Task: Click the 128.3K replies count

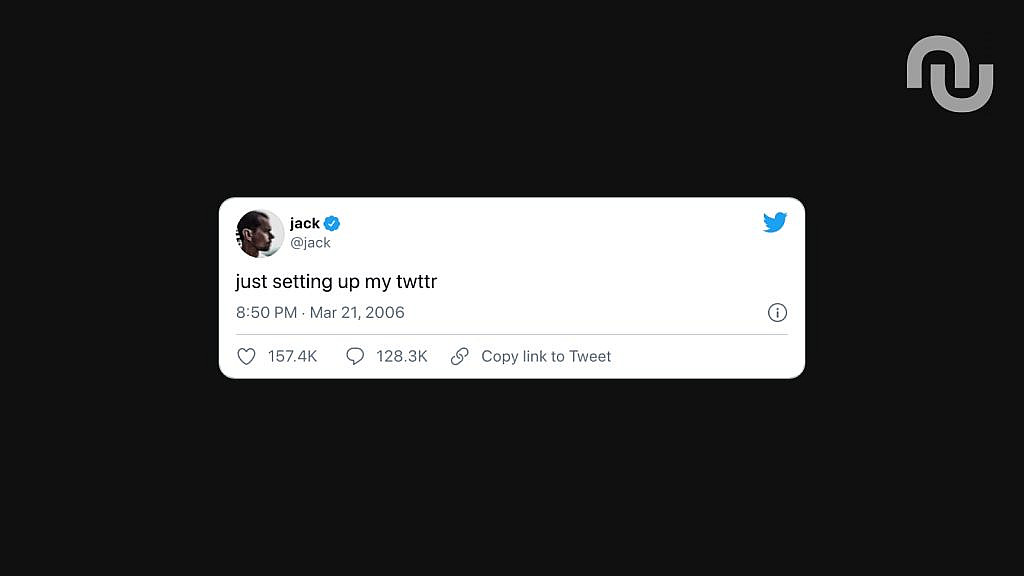Action: click(402, 356)
